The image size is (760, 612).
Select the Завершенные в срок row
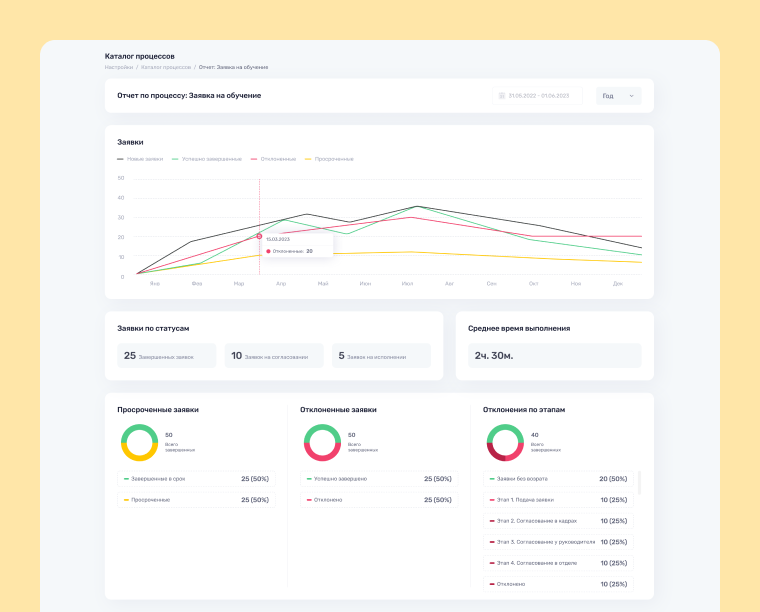[195, 479]
